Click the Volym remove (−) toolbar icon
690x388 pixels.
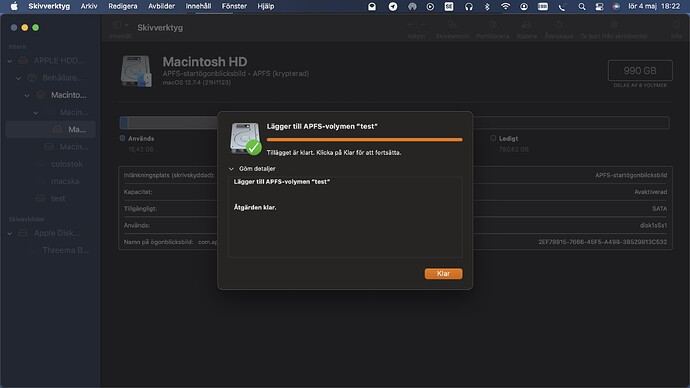(423, 25)
